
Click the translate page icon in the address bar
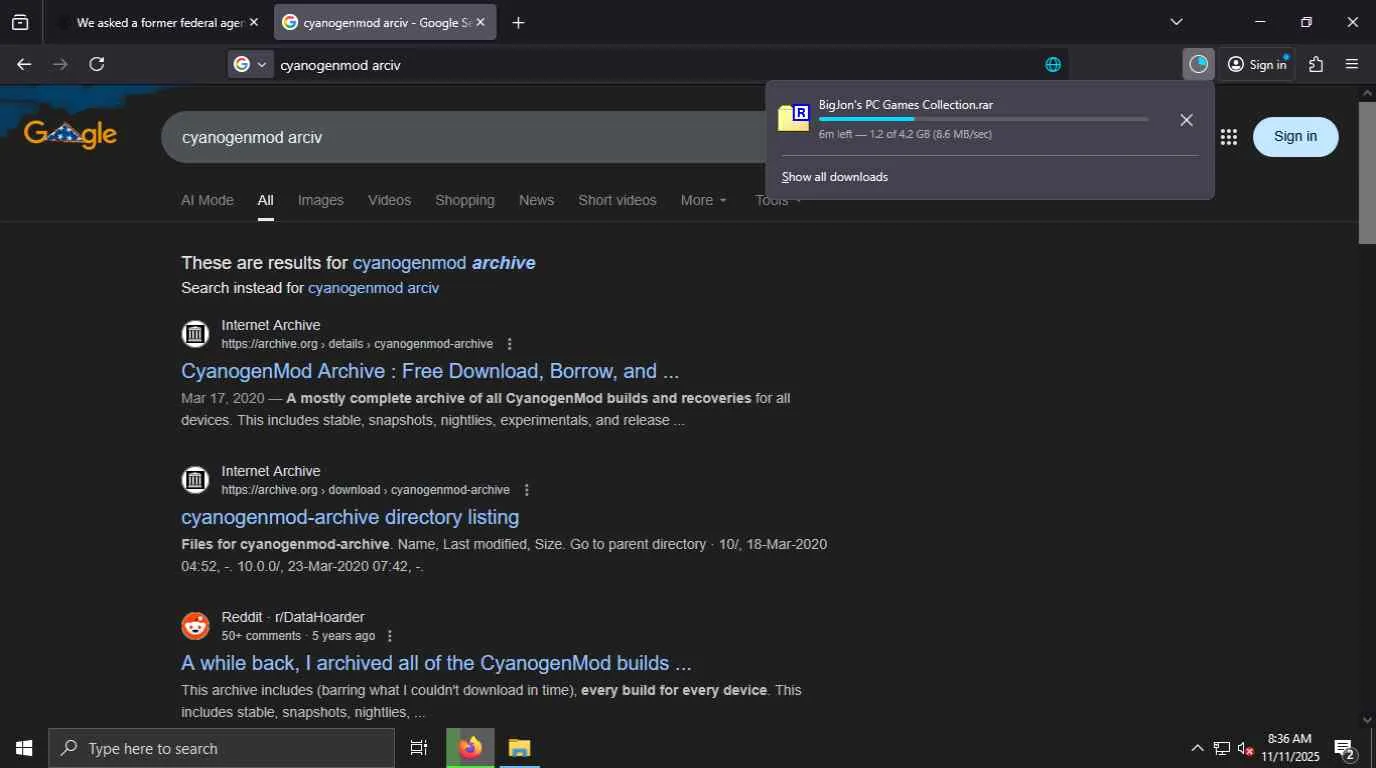coord(1053,64)
